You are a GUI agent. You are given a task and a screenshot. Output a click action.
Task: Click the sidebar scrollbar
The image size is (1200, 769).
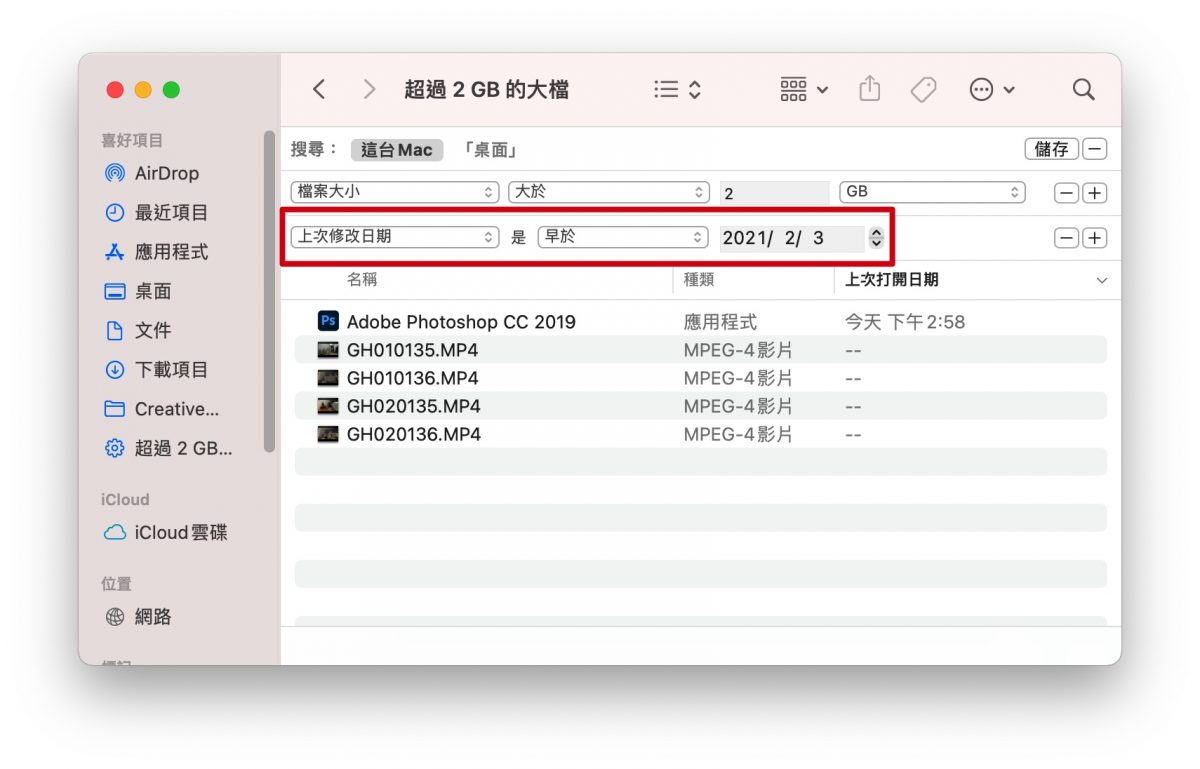click(x=269, y=291)
